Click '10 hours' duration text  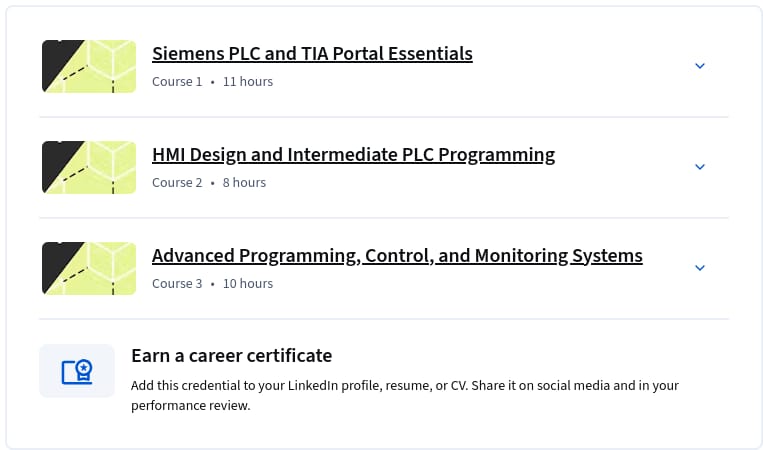[x=248, y=284]
